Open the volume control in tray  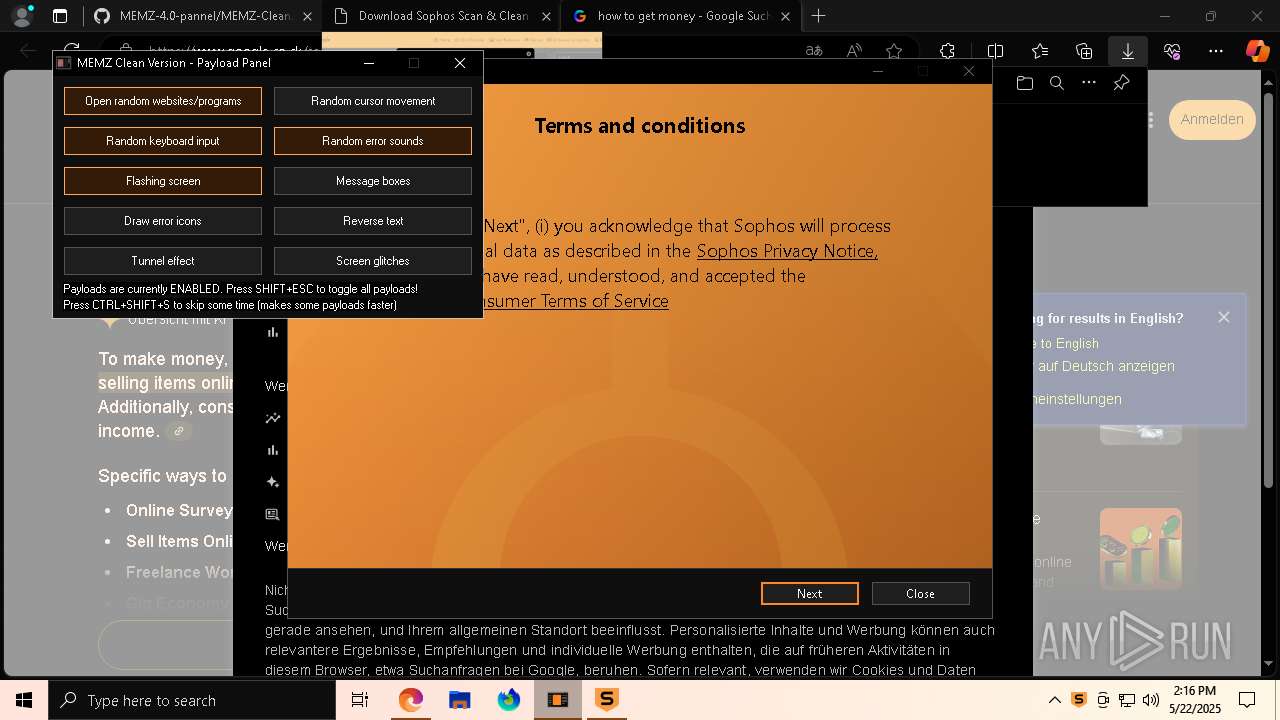point(1151,700)
